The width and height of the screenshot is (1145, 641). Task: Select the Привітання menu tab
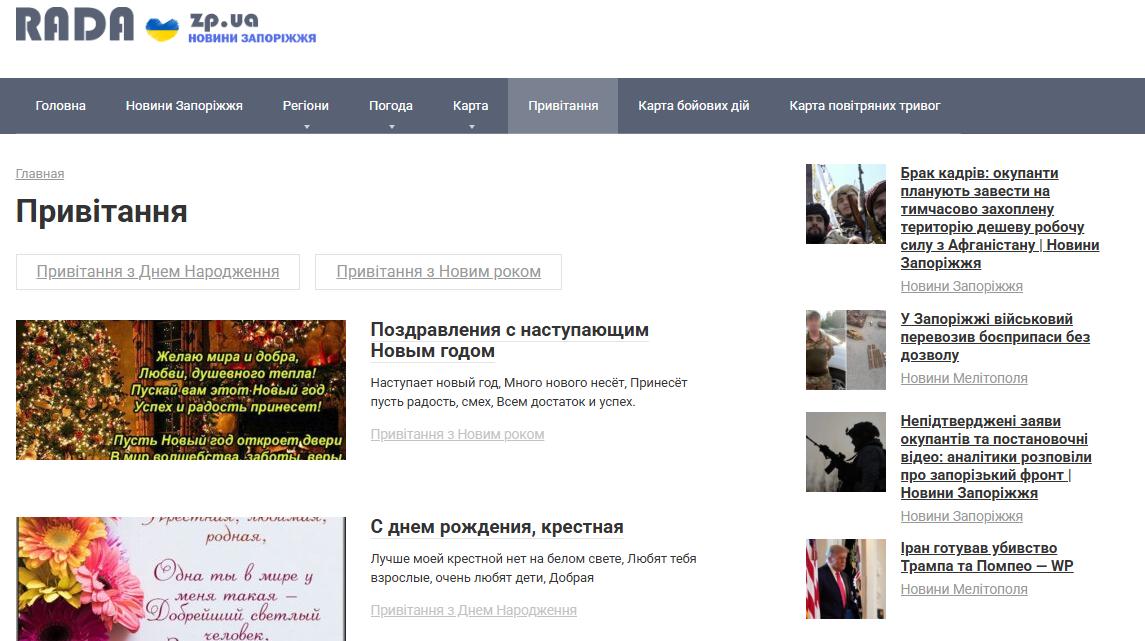[563, 106]
